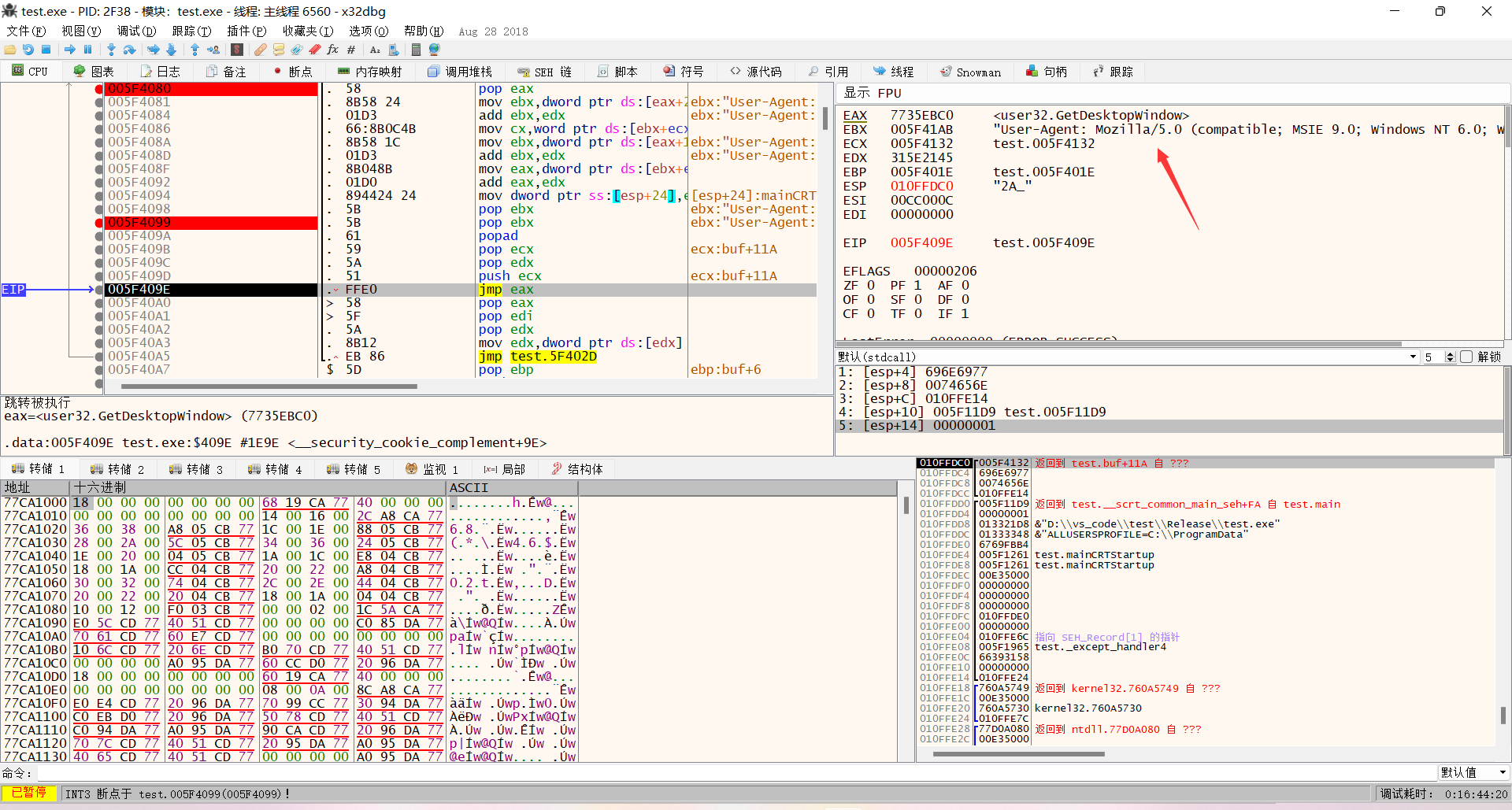The image size is (1512, 810).
Task: Open the Bookmarks red icon
Action: coord(314,50)
